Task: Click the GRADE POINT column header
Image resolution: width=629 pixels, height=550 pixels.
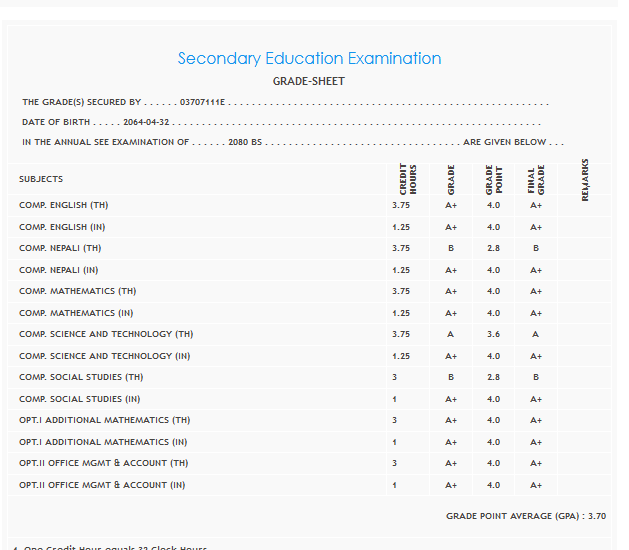Action: (x=492, y=179)
